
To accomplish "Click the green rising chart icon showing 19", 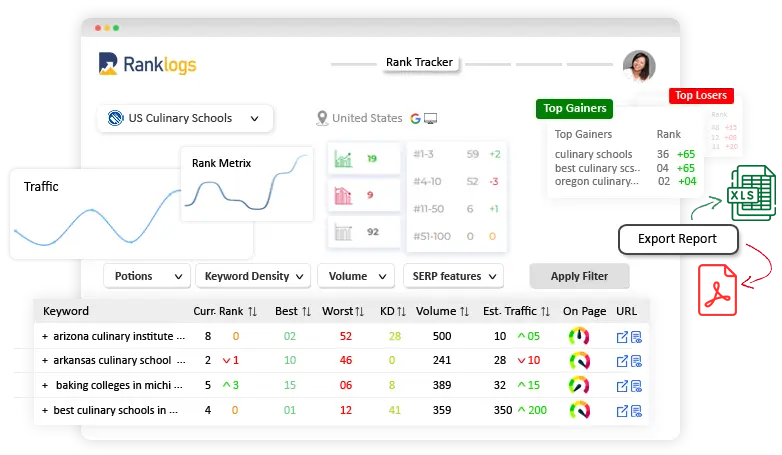I will point(343,159).
